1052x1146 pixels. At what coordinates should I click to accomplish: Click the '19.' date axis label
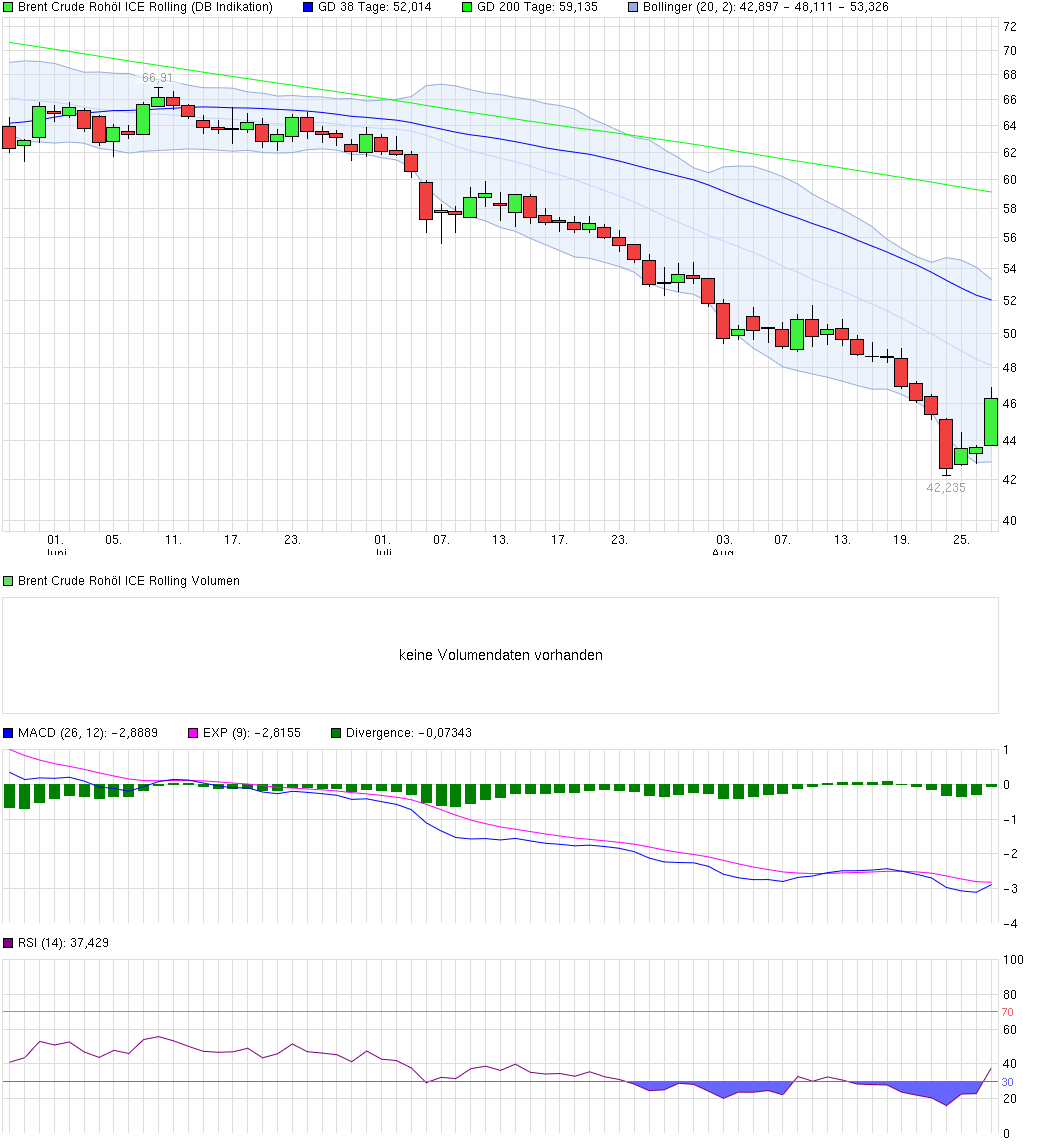pyautogui.click(x=901, y=540)
